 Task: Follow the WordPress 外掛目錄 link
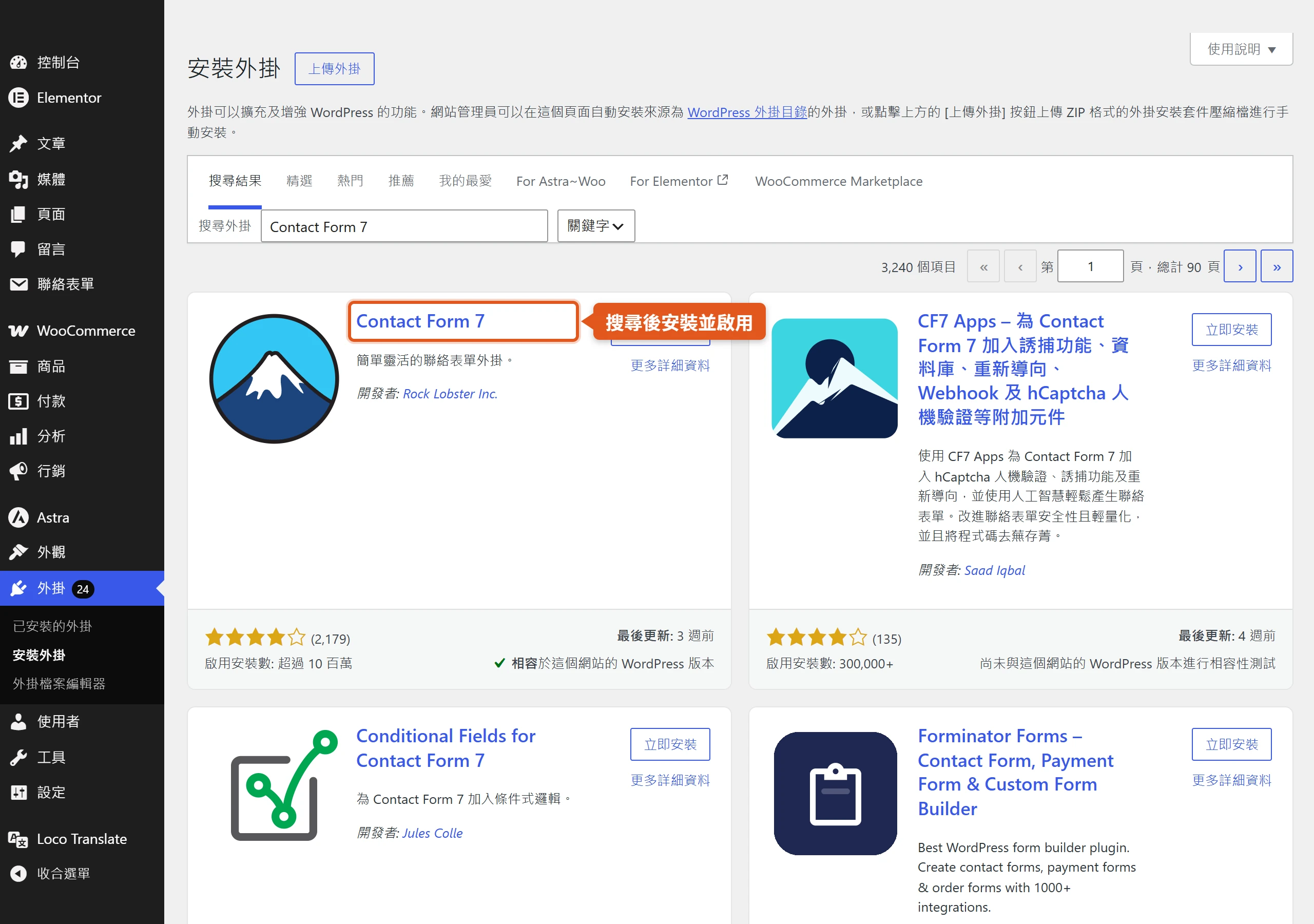tap(747, 112)
